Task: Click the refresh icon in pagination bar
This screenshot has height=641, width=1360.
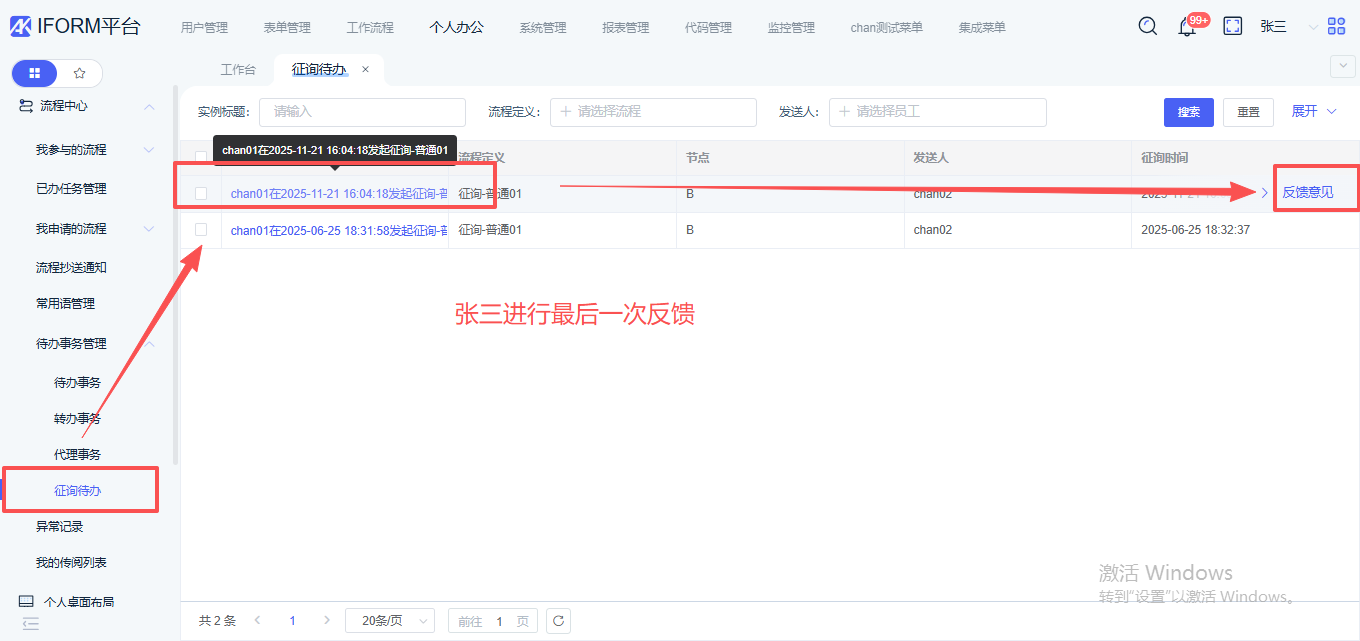Action: tap(559, 621)
